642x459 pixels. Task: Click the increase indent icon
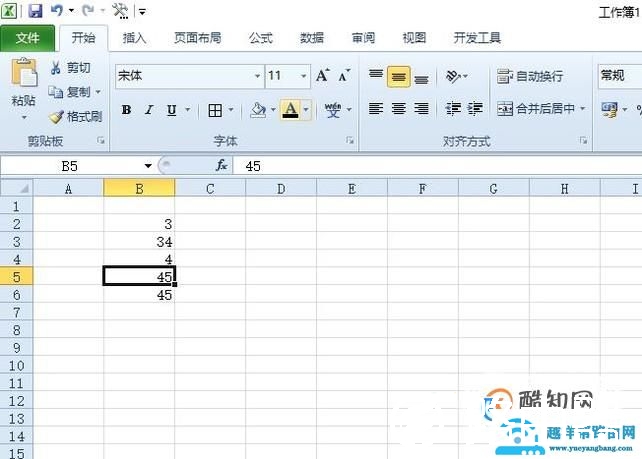[x=475, y=109]
